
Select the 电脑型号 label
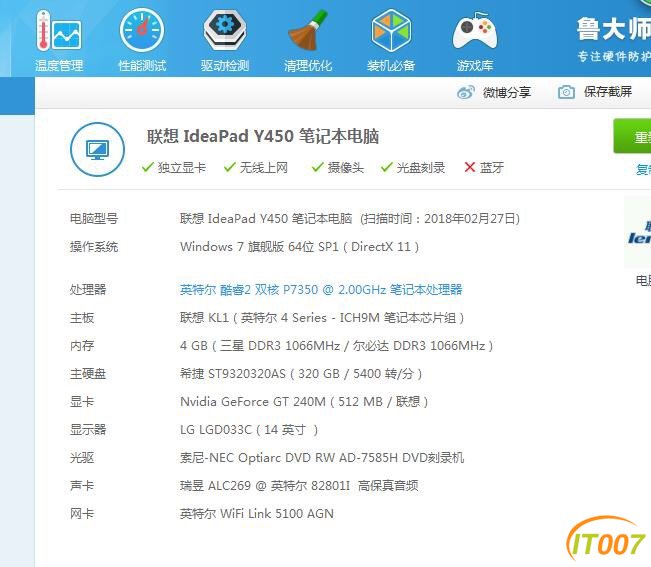pos(94,219)
